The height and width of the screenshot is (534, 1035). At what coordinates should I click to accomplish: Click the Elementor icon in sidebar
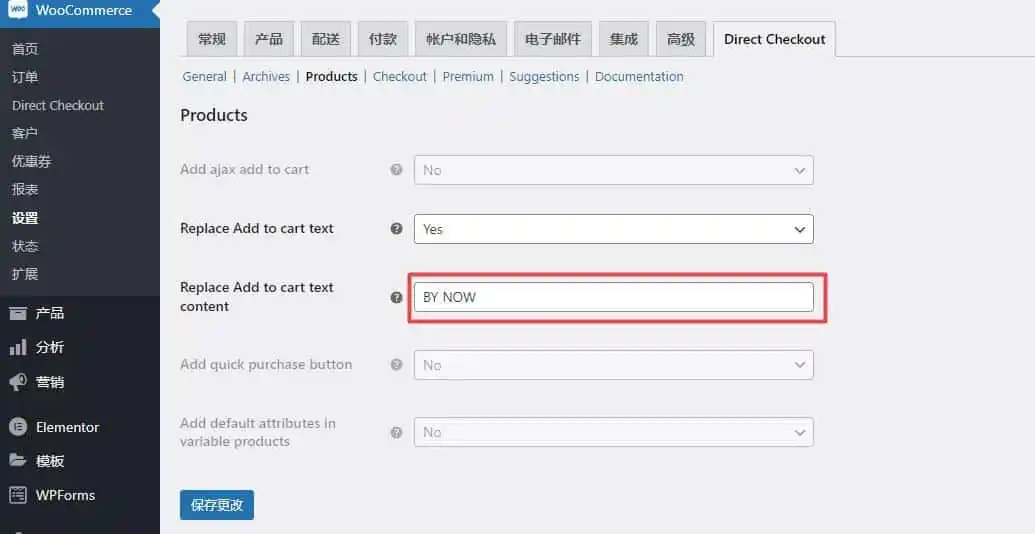(18, 427)
